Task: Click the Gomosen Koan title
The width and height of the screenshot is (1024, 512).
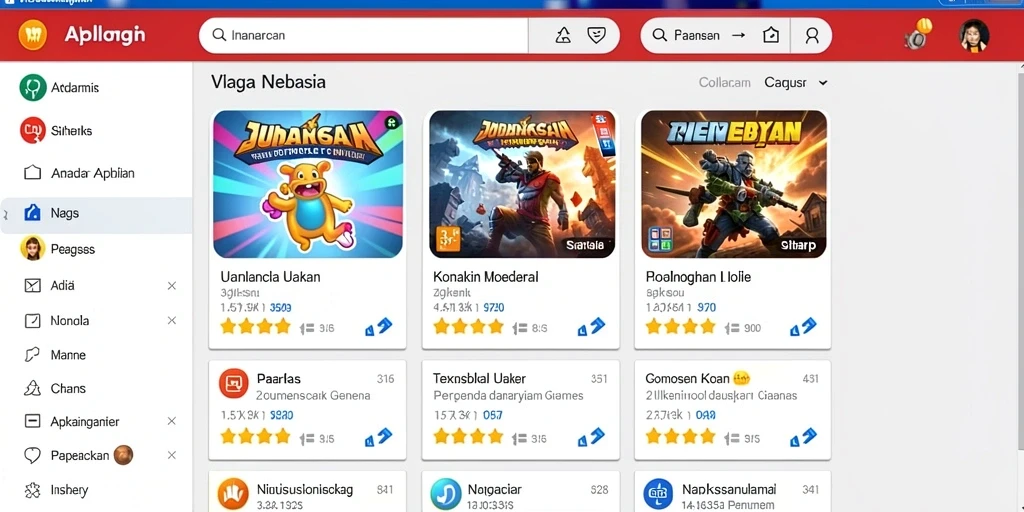Action: click(688, 378)
